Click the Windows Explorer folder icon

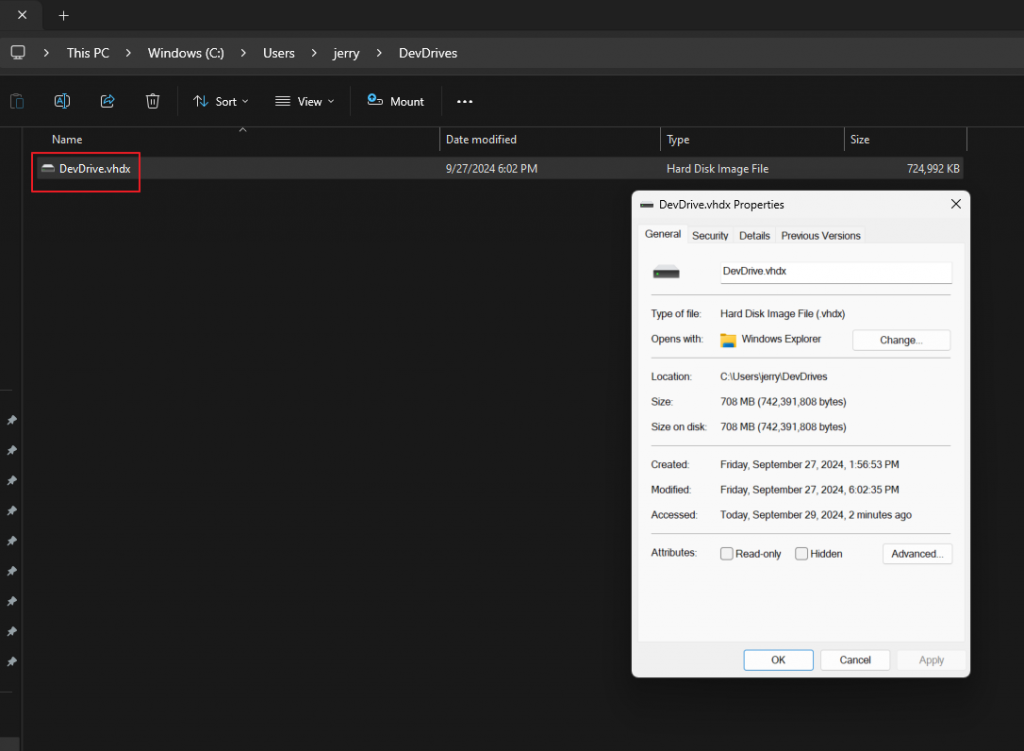click(728, 340)
